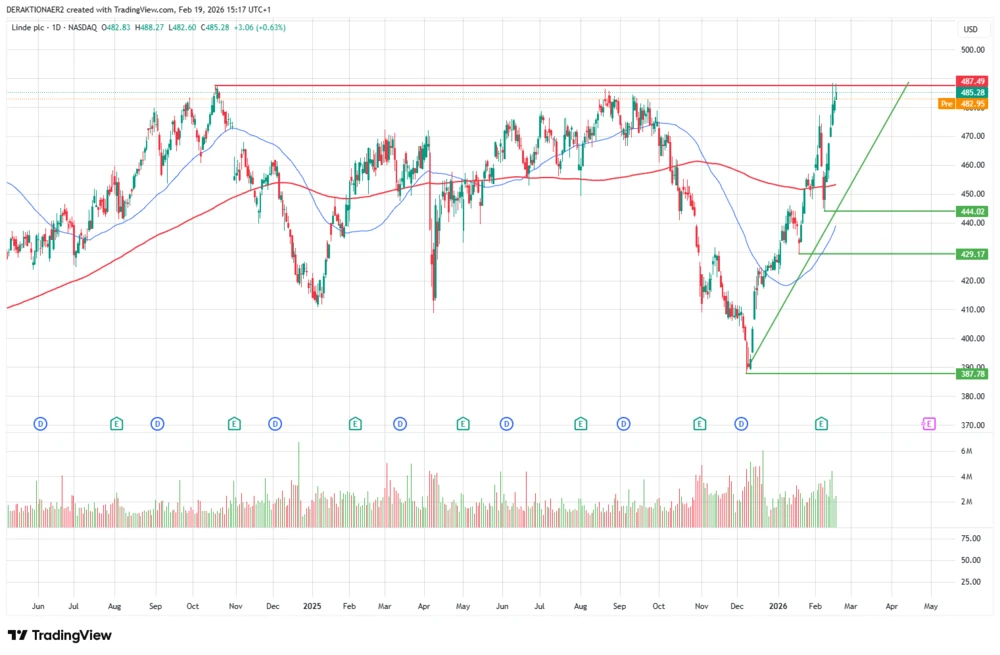Screen dimensions: 1000x655
Task: Click the dividend marker near December 2025
Action: coord(741,423)
